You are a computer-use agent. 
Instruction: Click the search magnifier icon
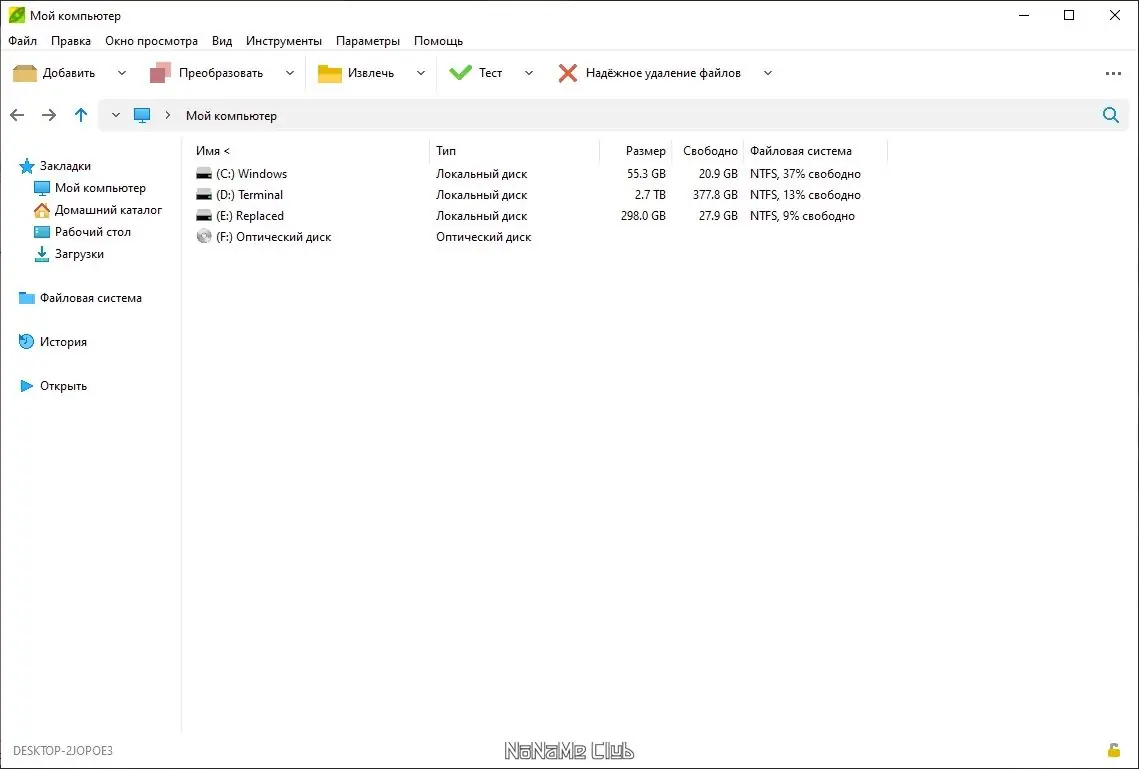point(1110,115)
